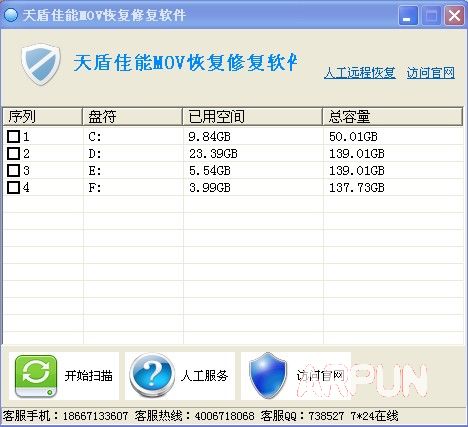
Task: Click total capacity 137.73GB
Action: coord(357,188)
